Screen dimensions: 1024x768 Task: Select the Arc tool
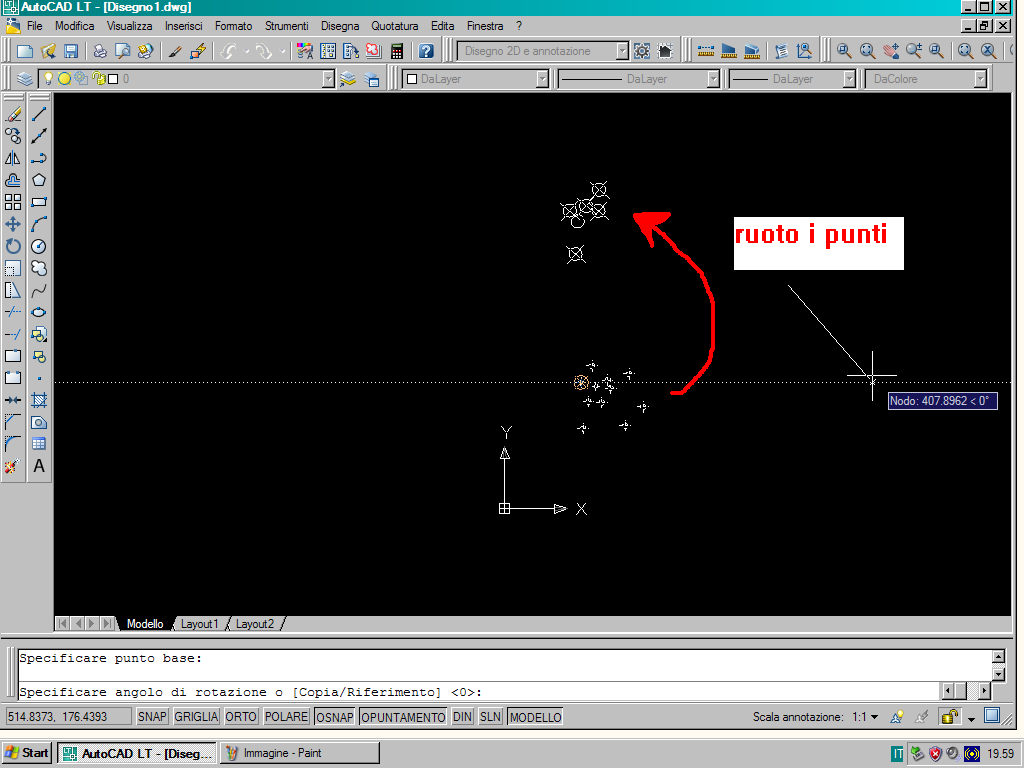[39, 224]
